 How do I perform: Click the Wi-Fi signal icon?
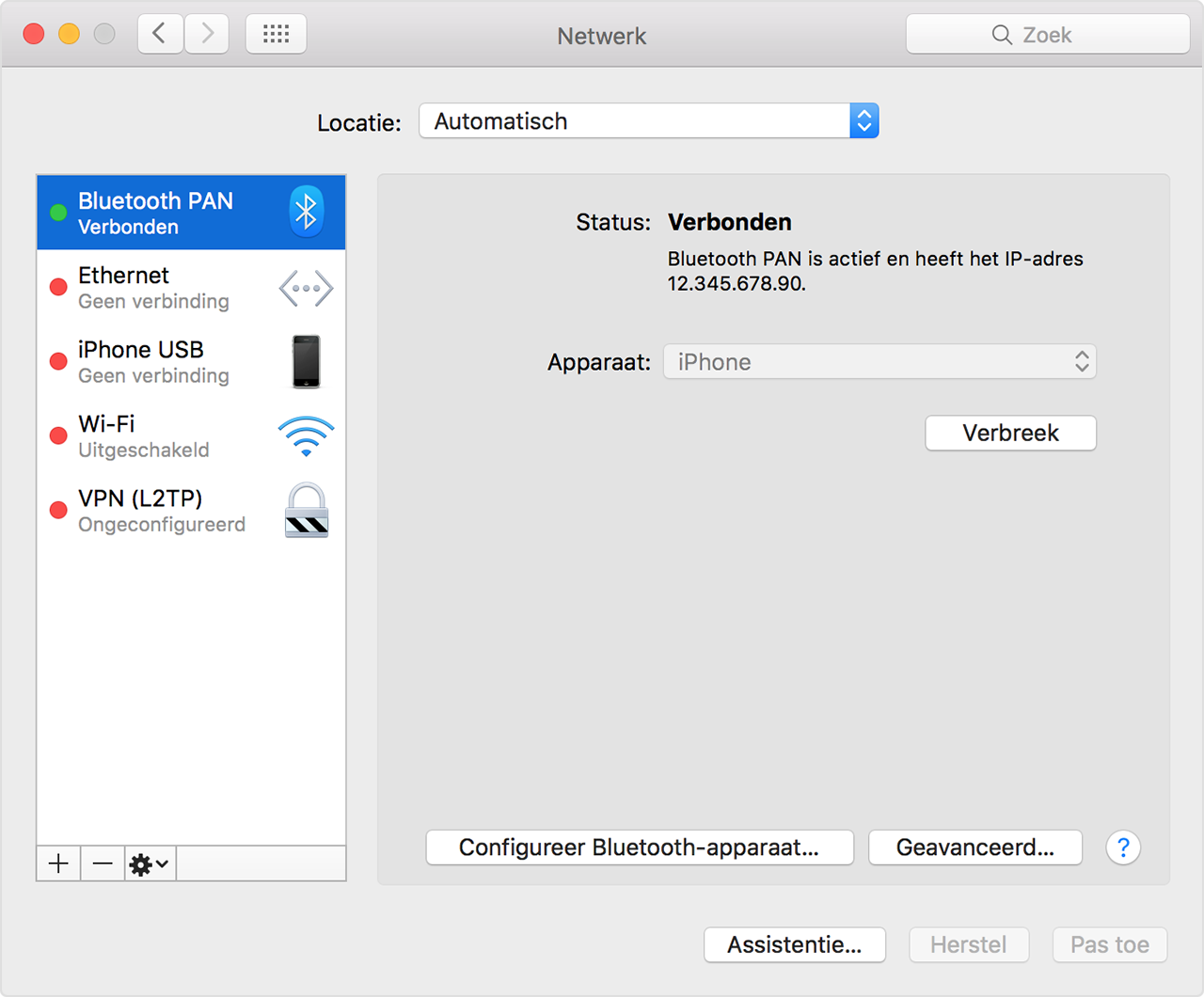point(306,435)
